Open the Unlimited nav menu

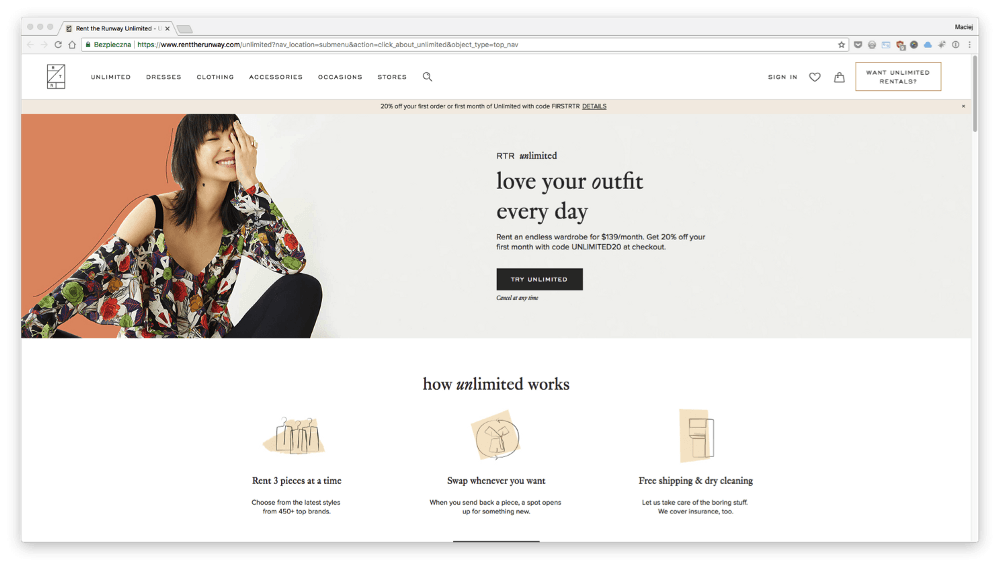[110, 77]
